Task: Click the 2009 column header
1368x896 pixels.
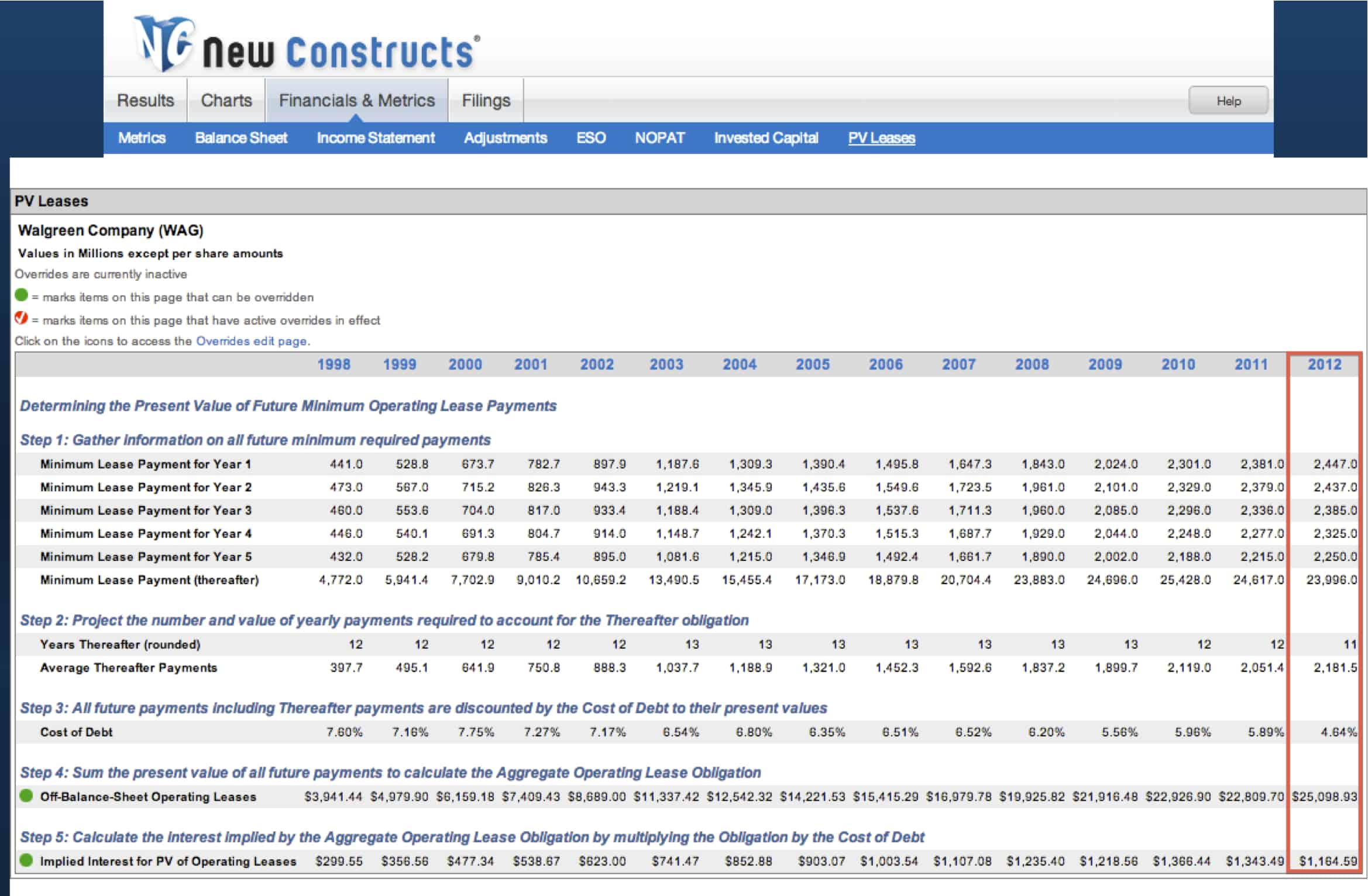Action: click(1105, 364)
